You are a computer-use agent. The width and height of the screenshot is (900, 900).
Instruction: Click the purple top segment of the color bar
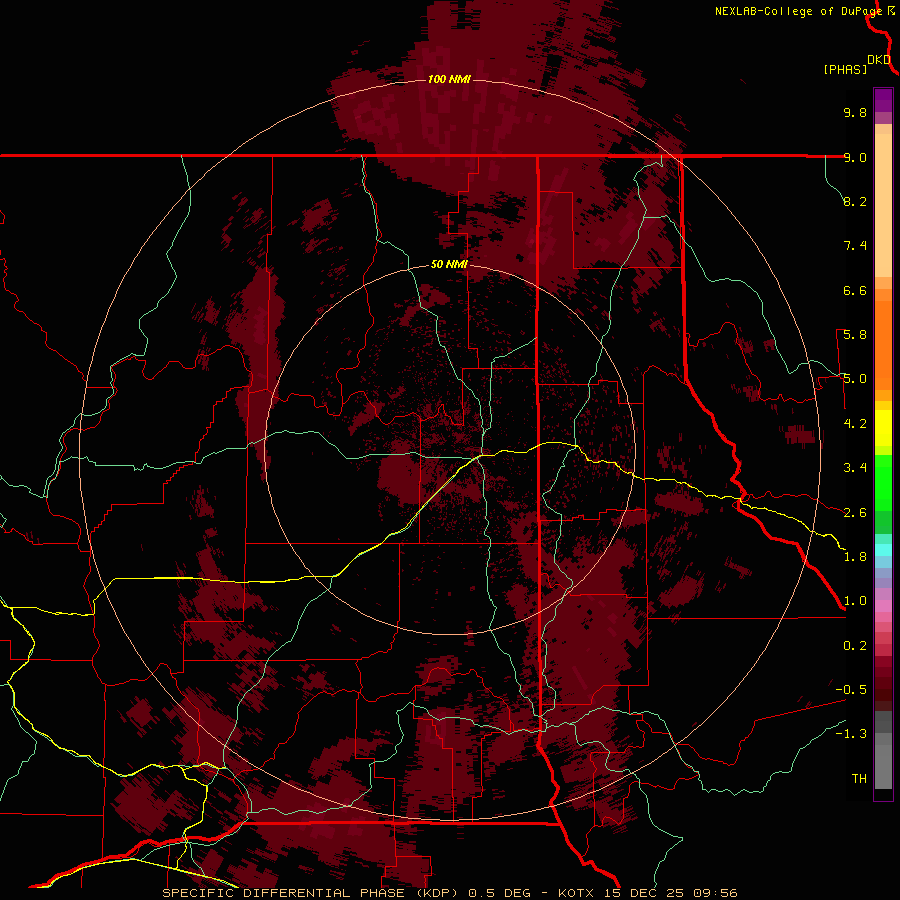[883, 100]
